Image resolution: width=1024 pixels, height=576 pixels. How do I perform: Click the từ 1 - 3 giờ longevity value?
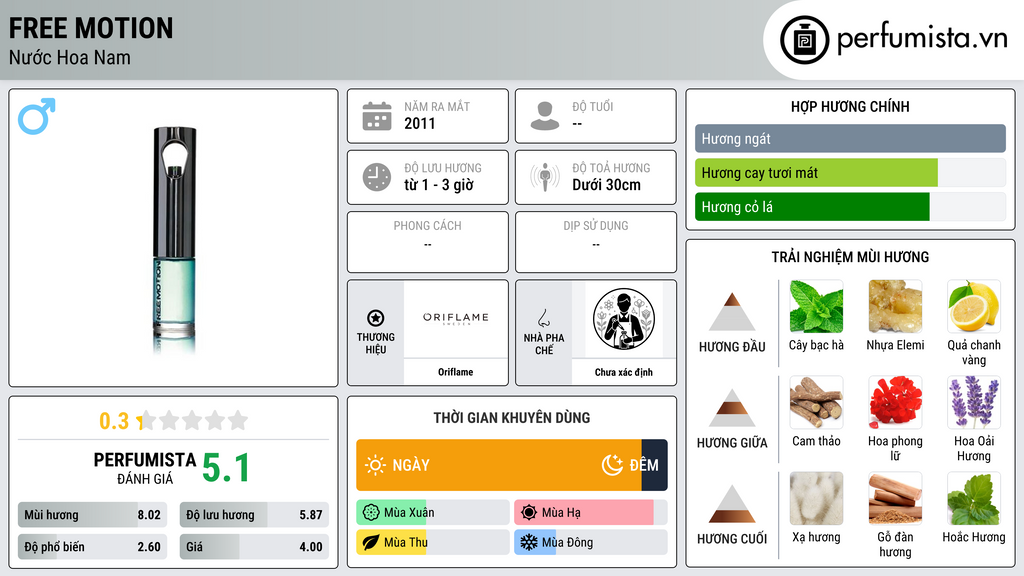[x=438, y=185]
